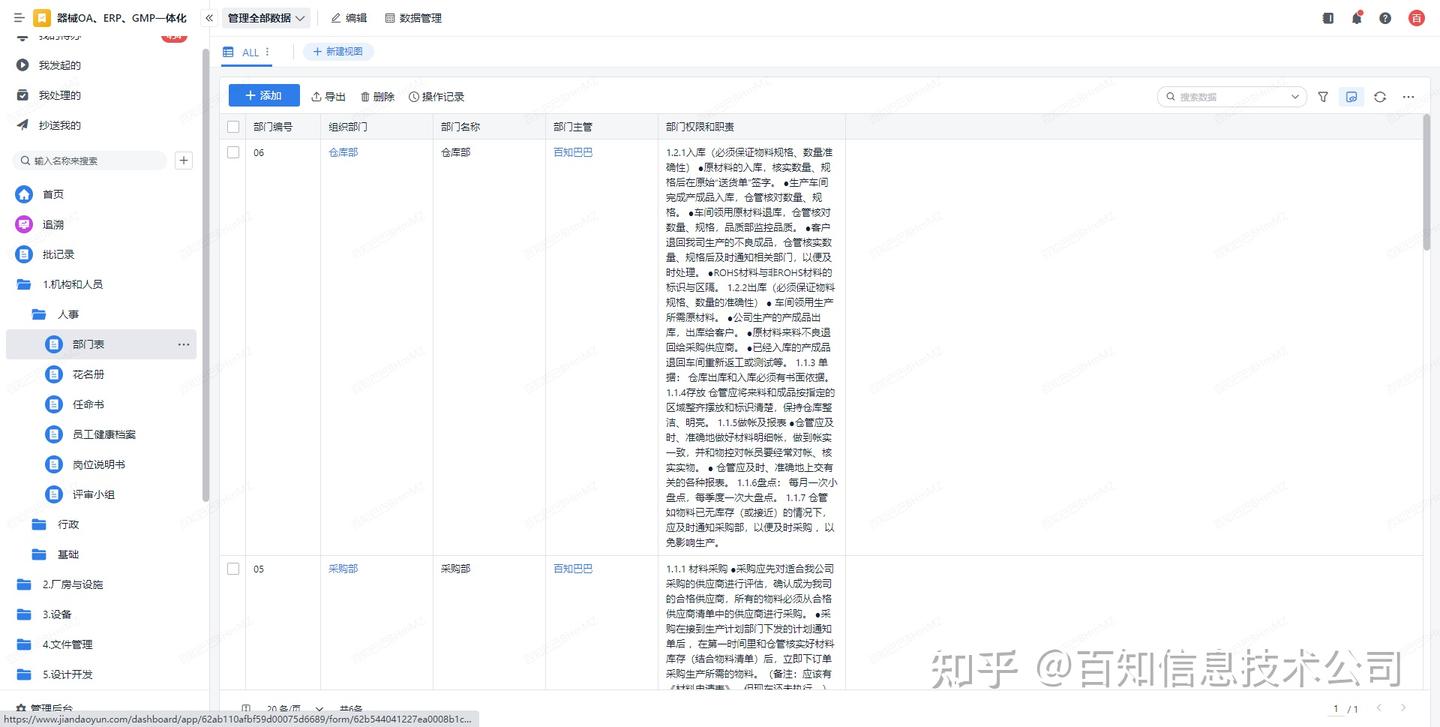
Task: Check the select-all checkbox in table header
Action: pyautogui.click(x=233, y=127)
